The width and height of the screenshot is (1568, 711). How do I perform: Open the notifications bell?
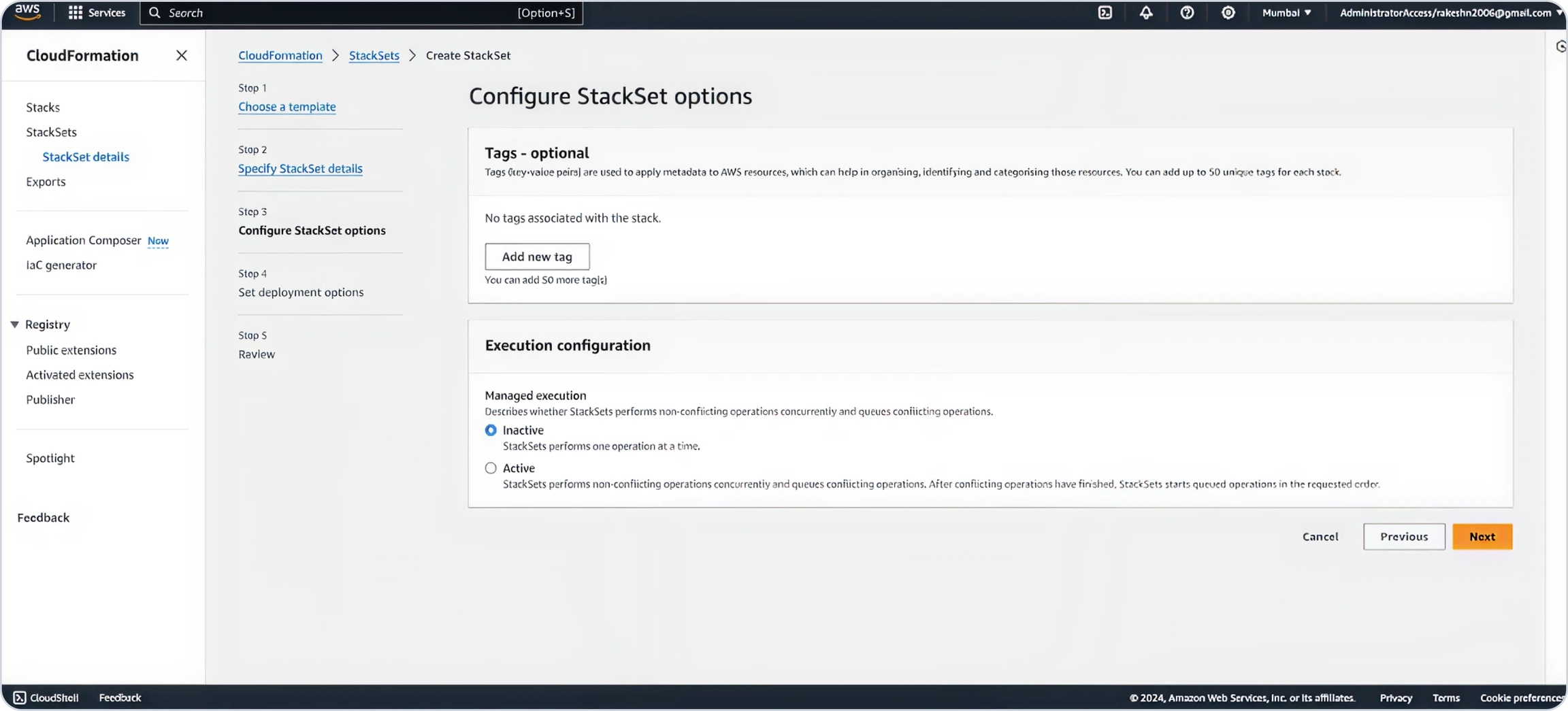1146,12
